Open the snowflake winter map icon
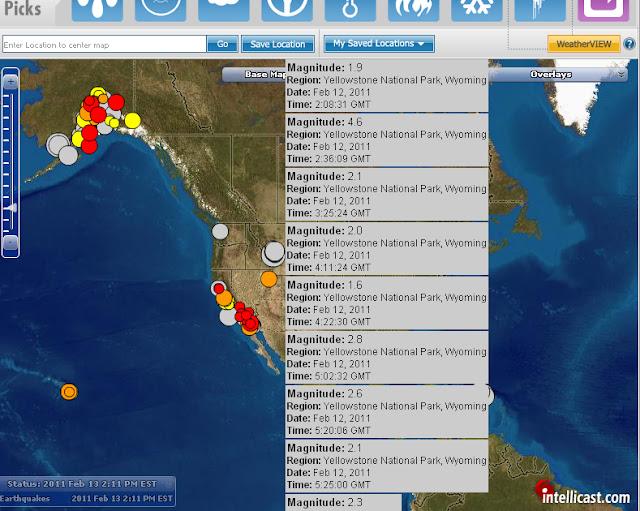This screenshot has height=511, width=640. tap(477, 10)
